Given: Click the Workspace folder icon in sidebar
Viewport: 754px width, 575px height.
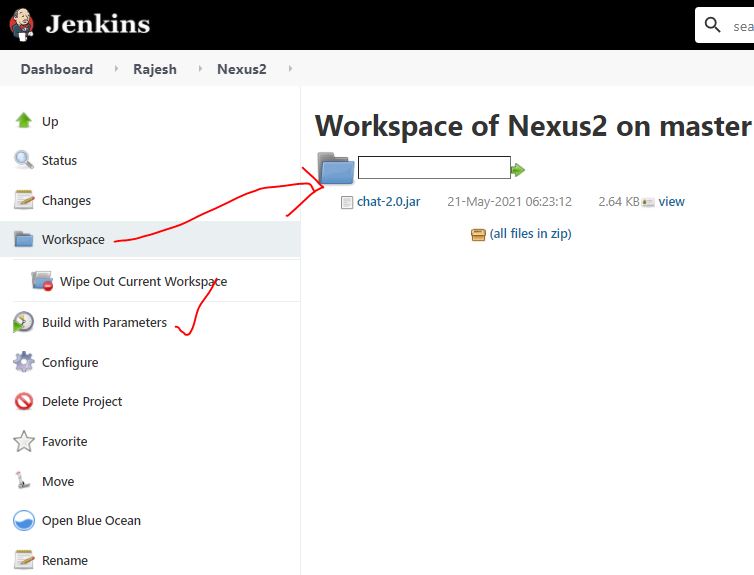Looking at the screenshot, I should [x=24, y=238].
